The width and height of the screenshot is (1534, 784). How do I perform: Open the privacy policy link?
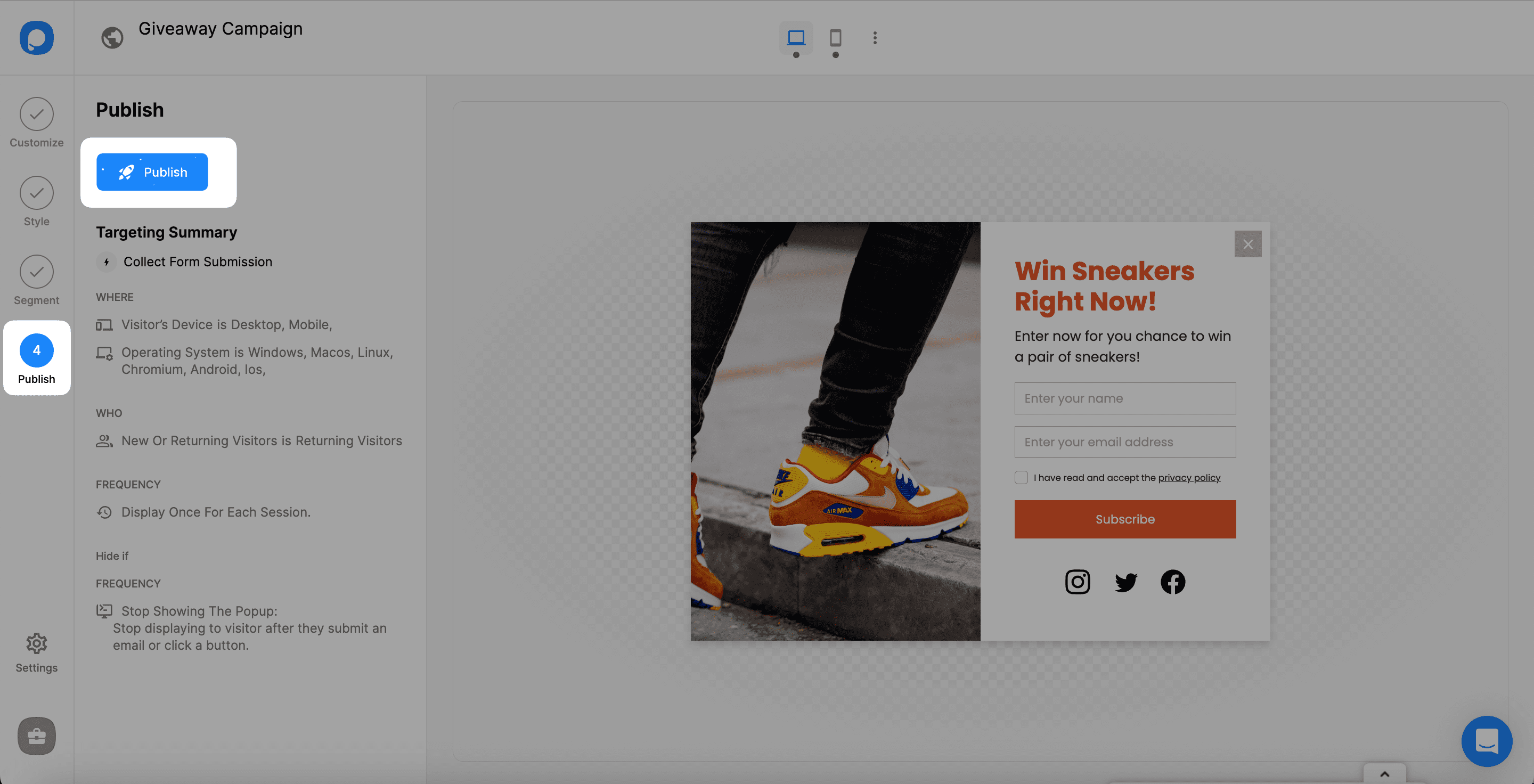1189,477
